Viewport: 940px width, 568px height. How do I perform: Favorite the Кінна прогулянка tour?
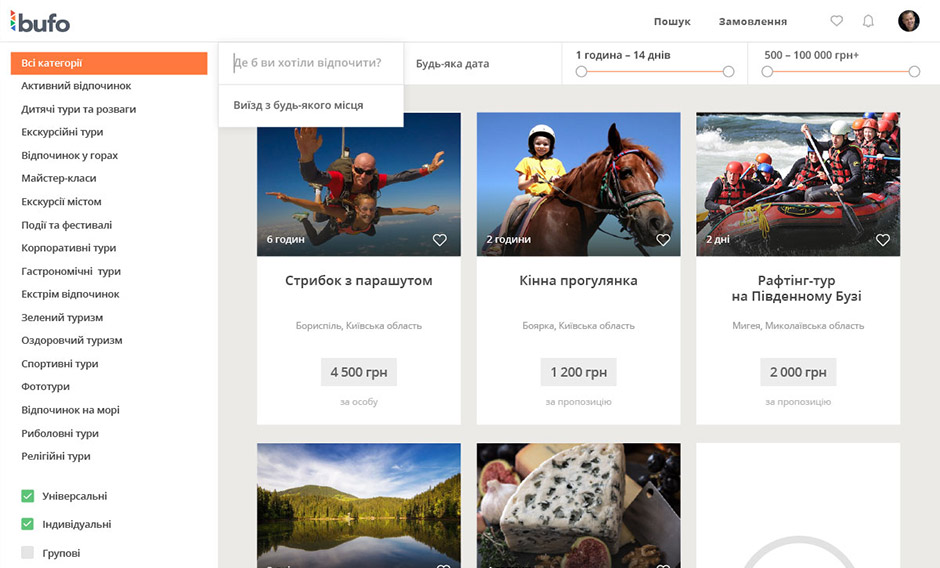(x=663, y=240)
